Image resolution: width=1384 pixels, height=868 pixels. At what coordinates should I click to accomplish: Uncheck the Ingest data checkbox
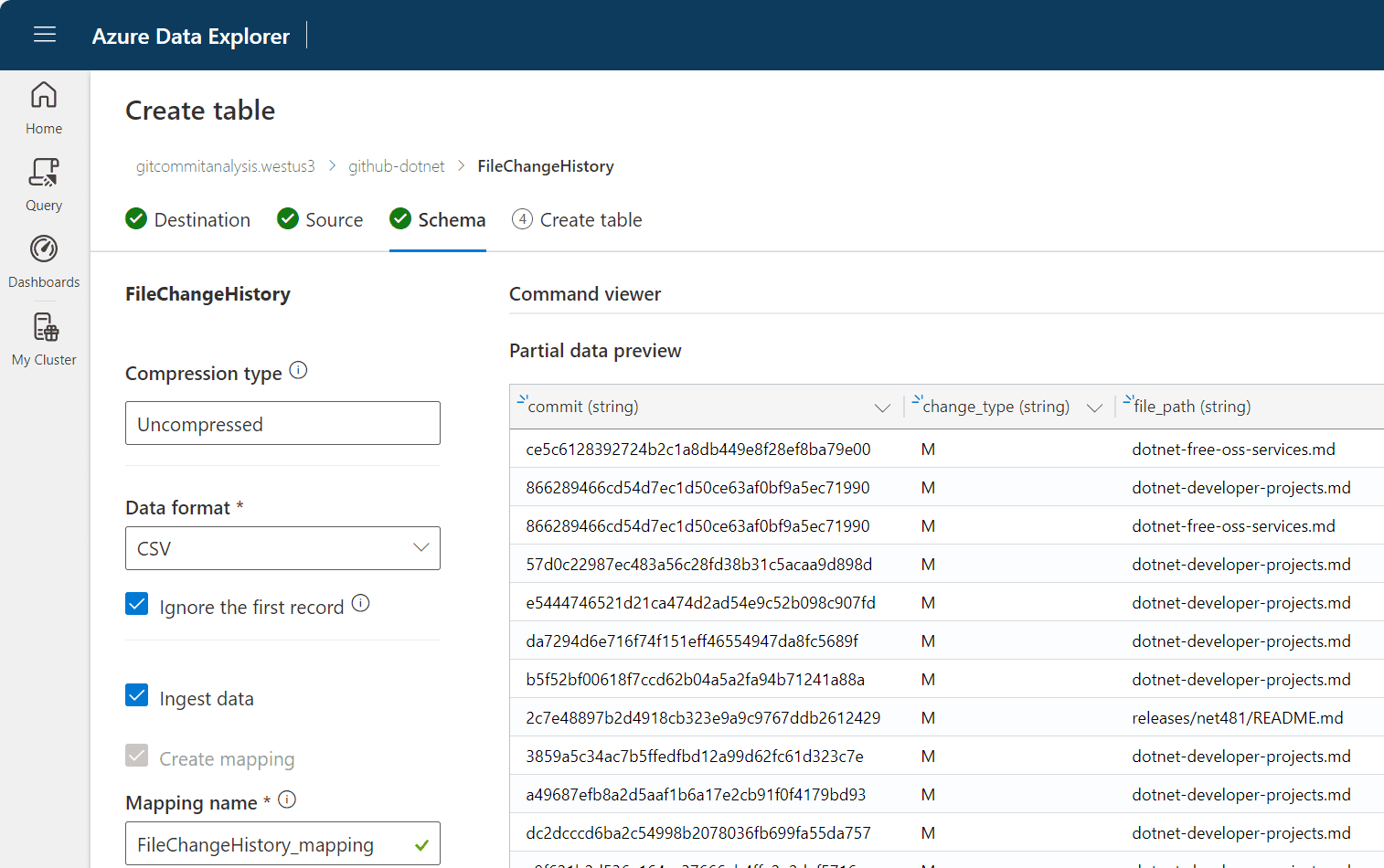point(137,695)
